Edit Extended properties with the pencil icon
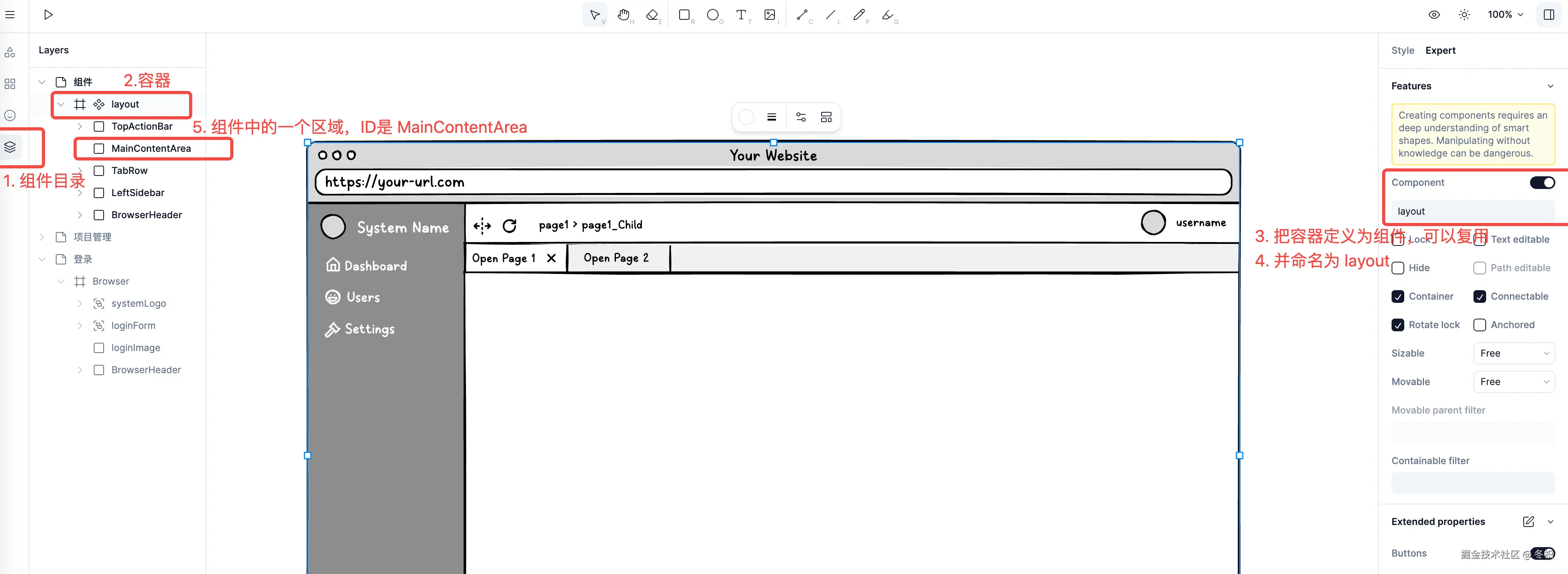Screen dimensions: 1568x574 [x=1528, y=522]
